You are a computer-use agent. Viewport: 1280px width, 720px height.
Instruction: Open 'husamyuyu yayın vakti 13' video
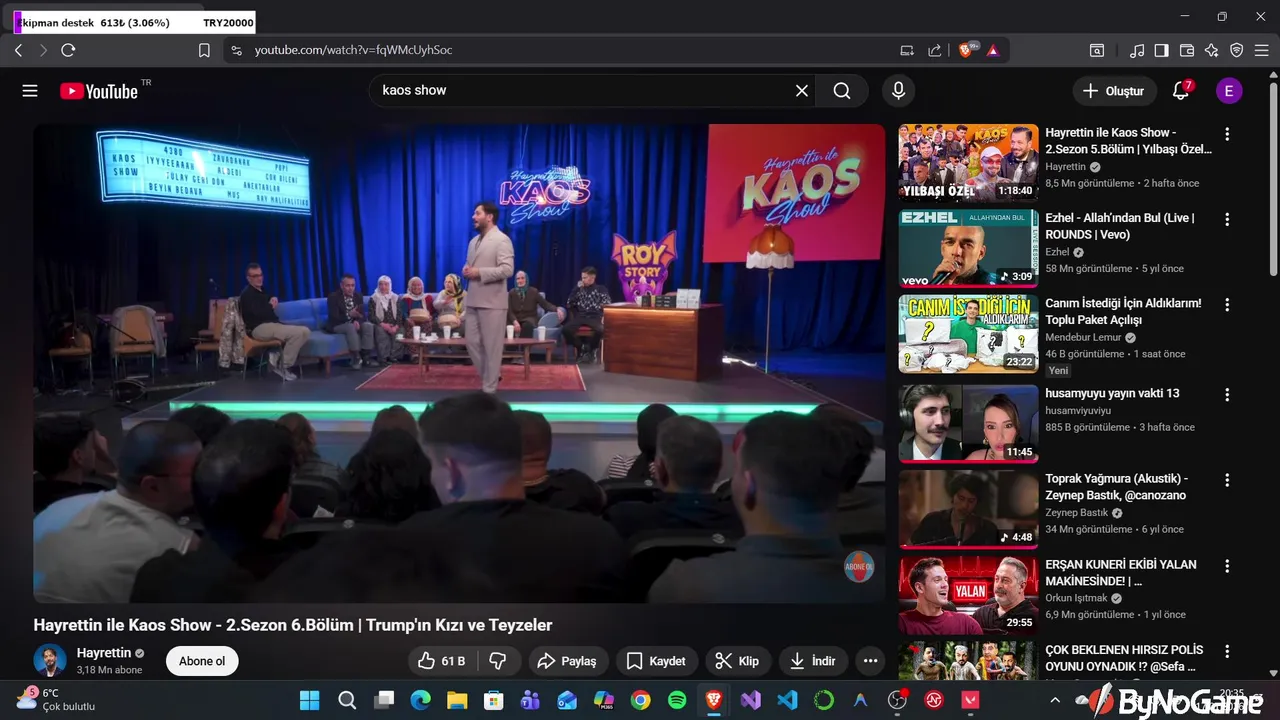pos(1112,393)
